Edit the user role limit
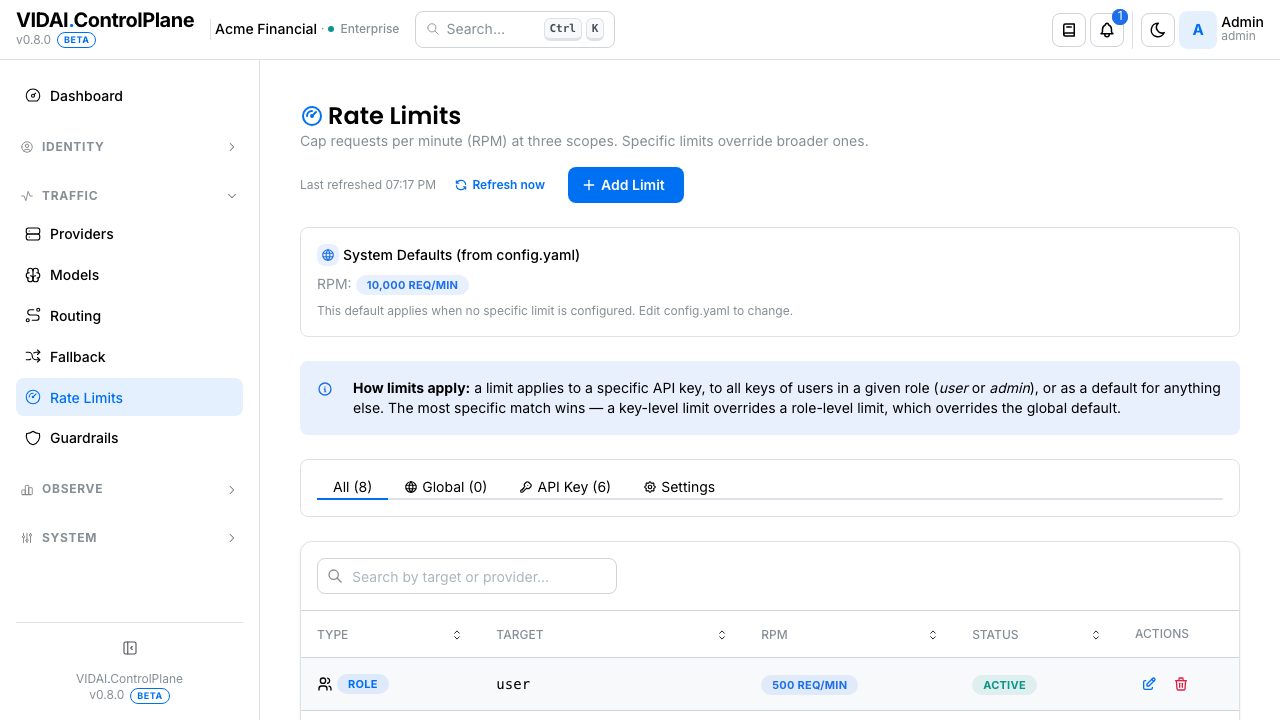Viewport: 1280px width, 720px height. pyautogui.click(x=1149, y=684)
